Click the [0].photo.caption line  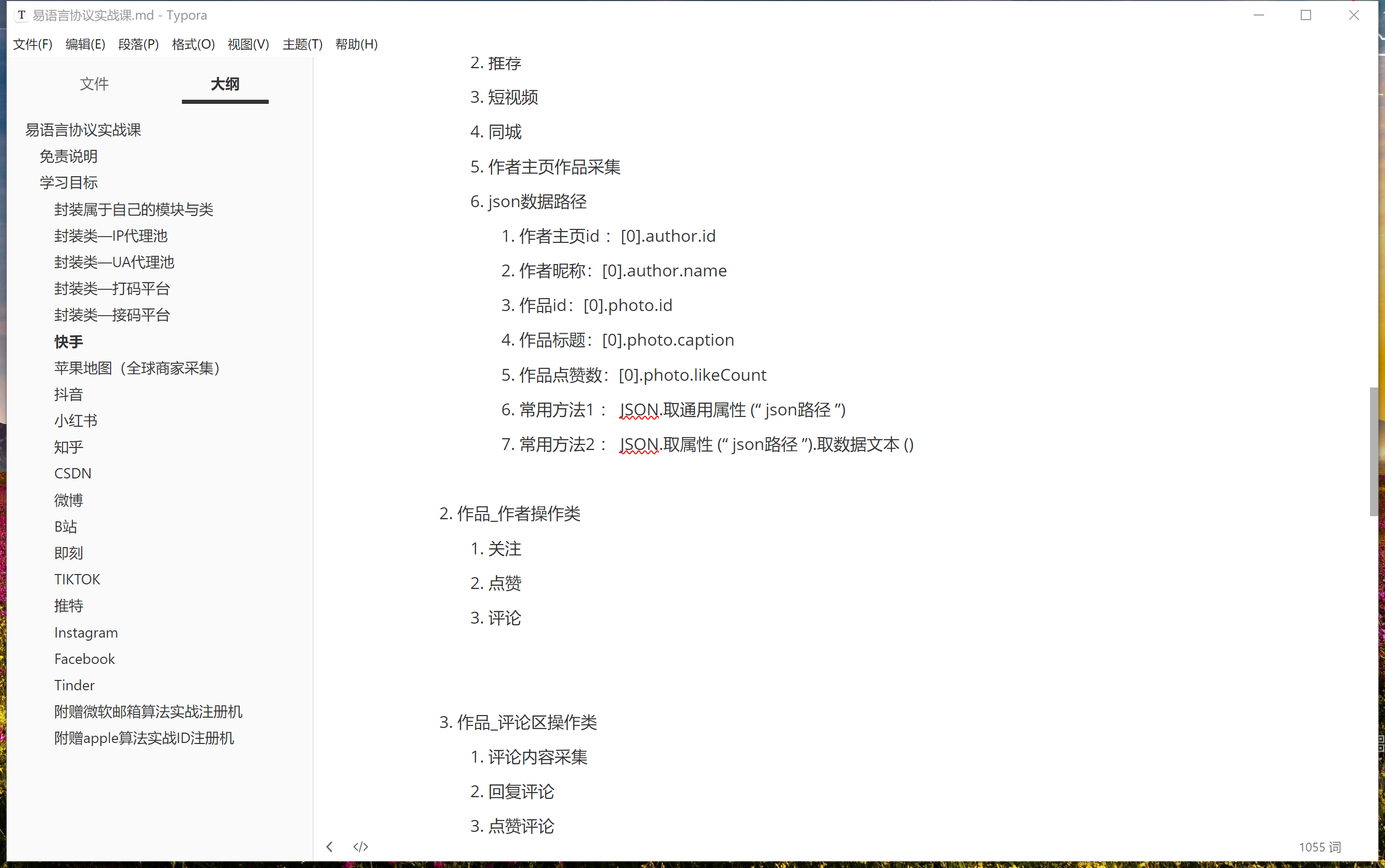[x=626, y=340]
